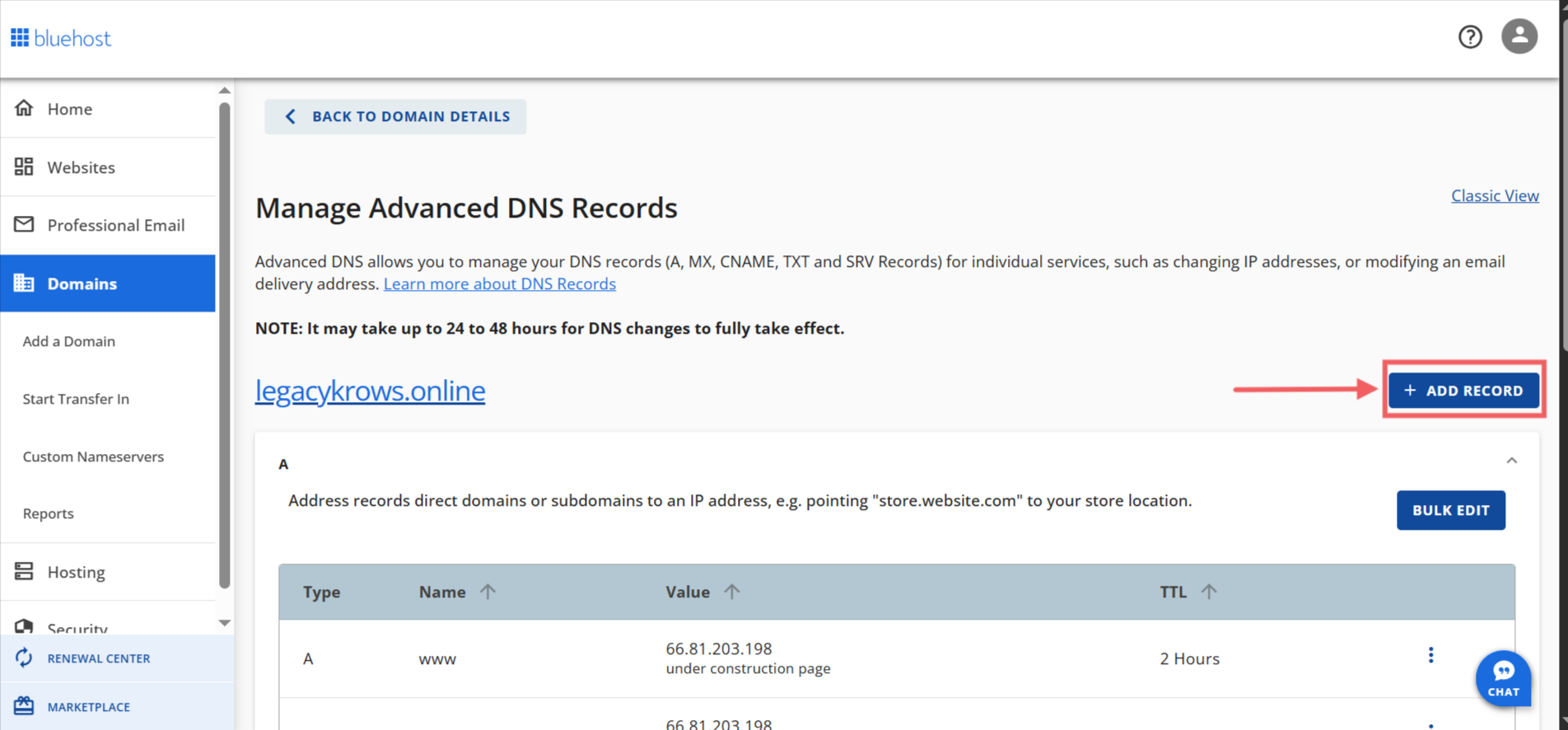The height and width of the screenshot is (730, 1568).
Task: Click sidebar scroll down arrow
Action: point(225,623)
